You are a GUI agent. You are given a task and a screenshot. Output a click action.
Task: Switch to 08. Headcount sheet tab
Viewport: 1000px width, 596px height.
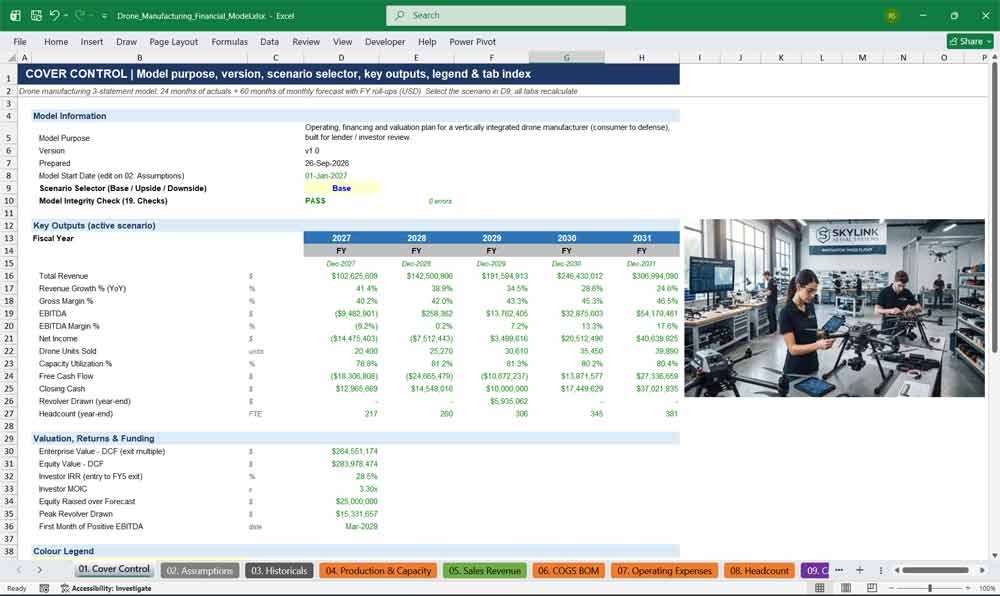759,571
